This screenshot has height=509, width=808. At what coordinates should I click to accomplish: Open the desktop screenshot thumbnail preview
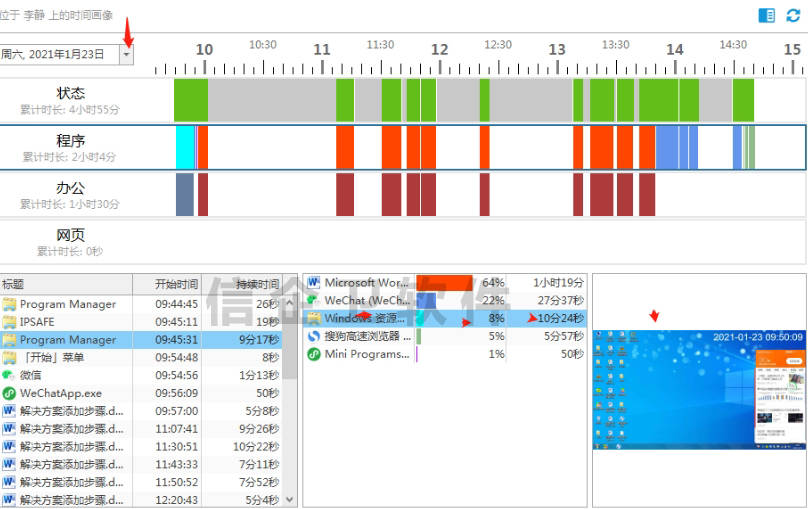point(699,388)
